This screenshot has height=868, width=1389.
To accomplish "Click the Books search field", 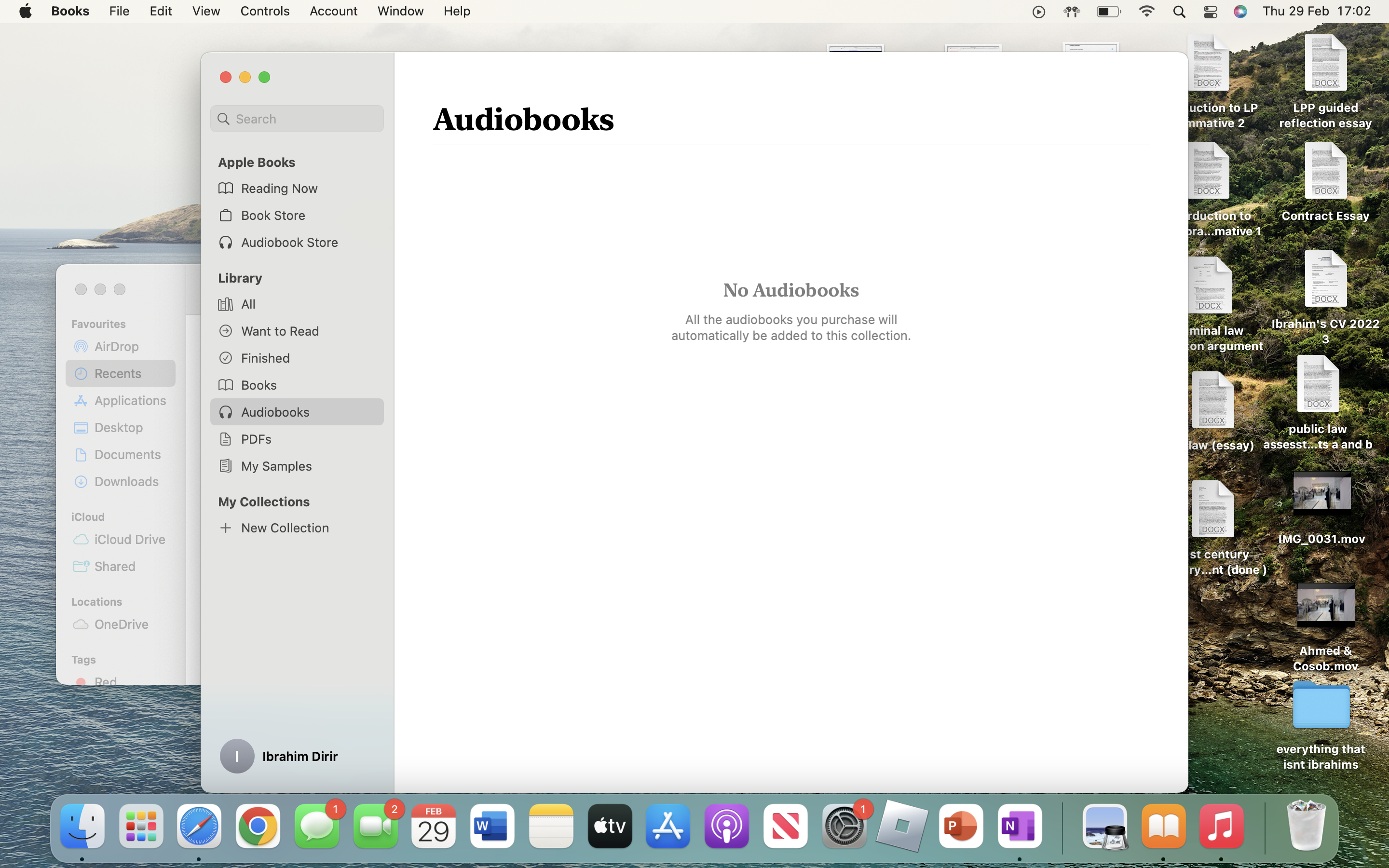I will 297,119.
